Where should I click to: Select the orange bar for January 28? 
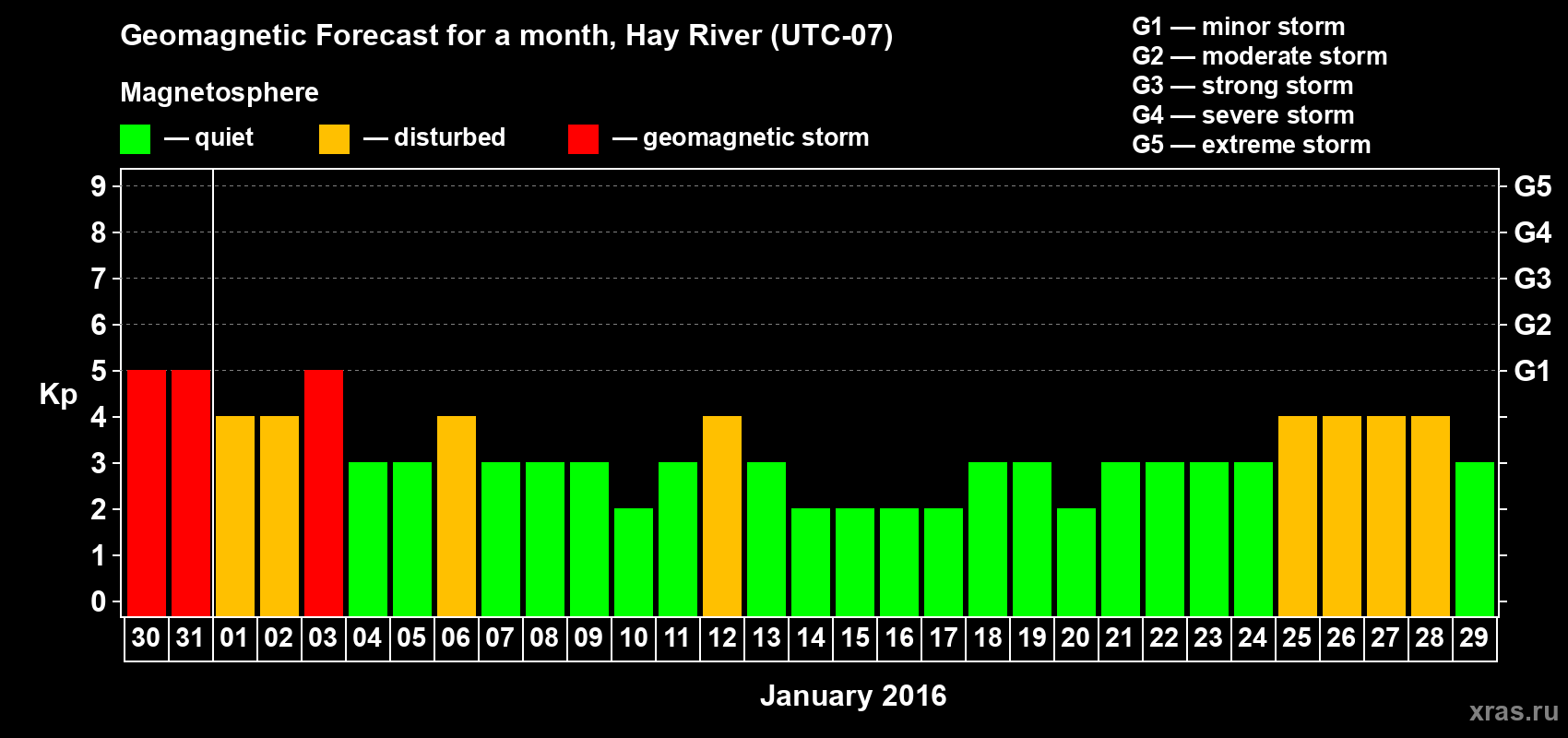[x=1431, y=517]
